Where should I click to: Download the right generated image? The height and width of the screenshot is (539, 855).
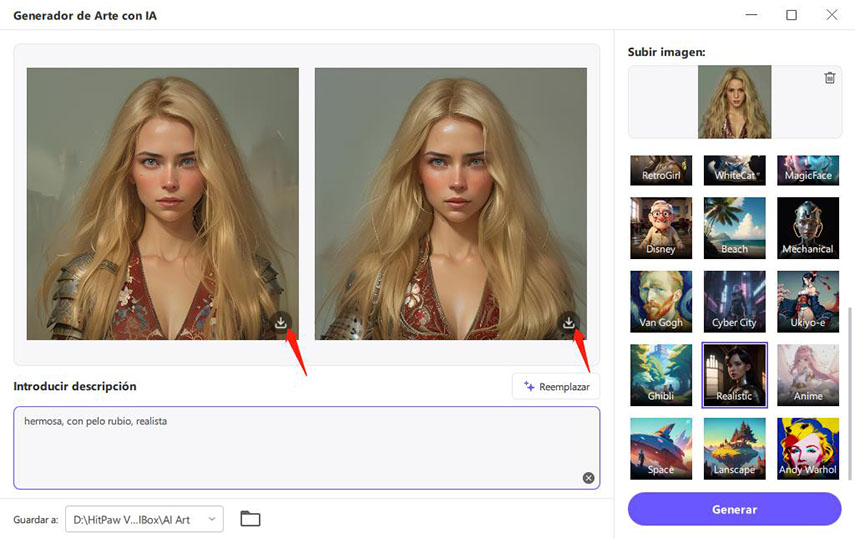coord(569,323)
